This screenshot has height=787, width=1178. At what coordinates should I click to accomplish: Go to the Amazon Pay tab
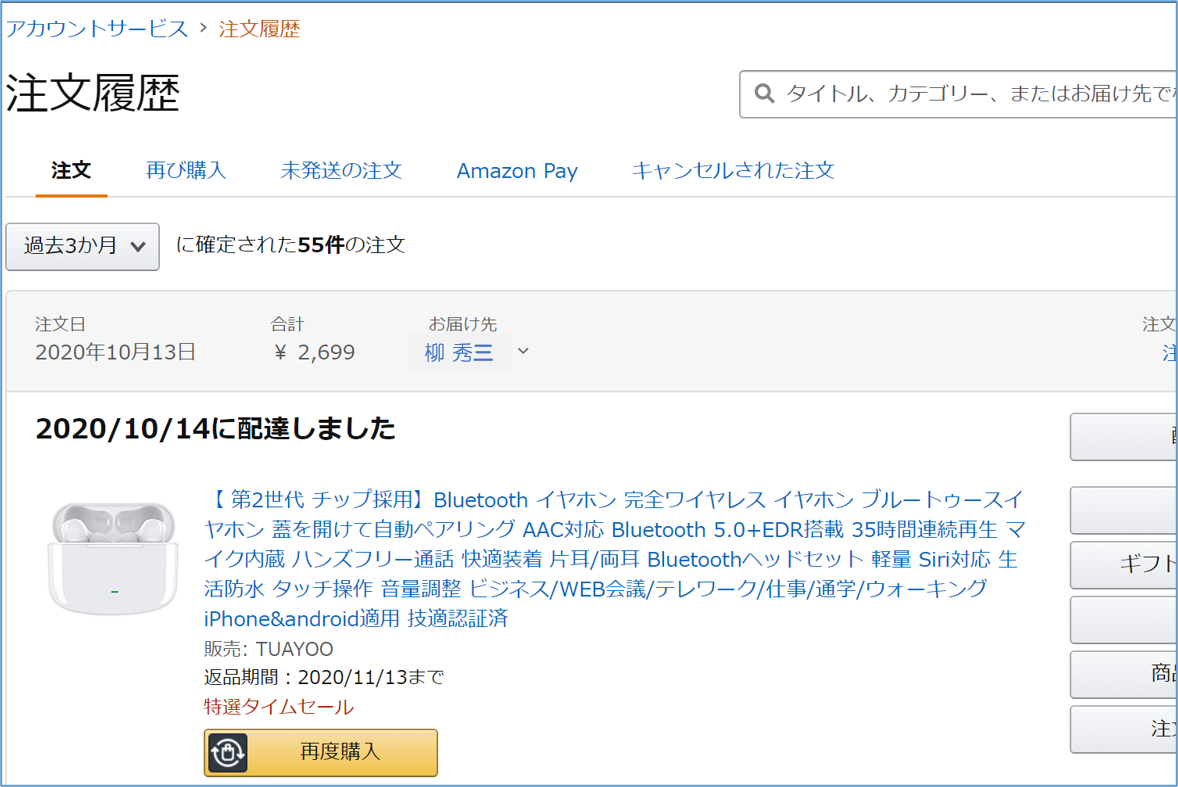coord(517,171)
